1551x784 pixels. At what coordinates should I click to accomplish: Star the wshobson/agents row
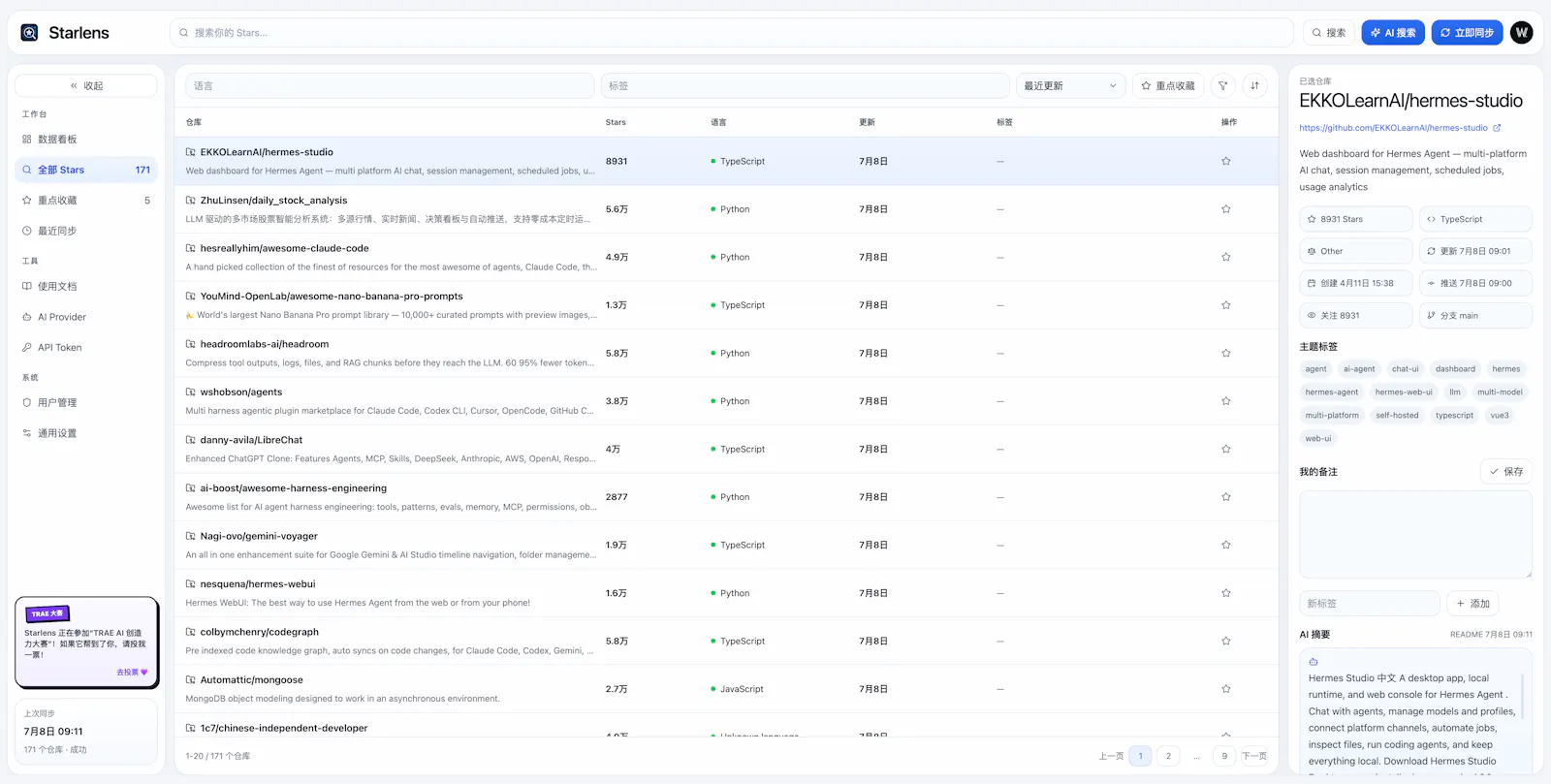1226,401
